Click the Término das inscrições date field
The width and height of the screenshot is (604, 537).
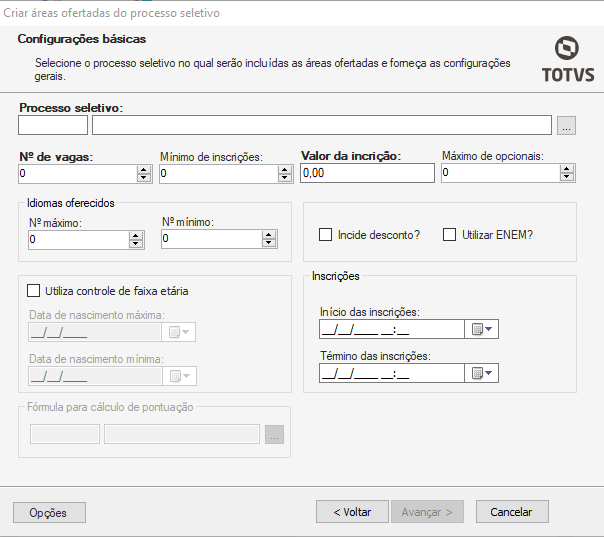click(x=391, y=373)
